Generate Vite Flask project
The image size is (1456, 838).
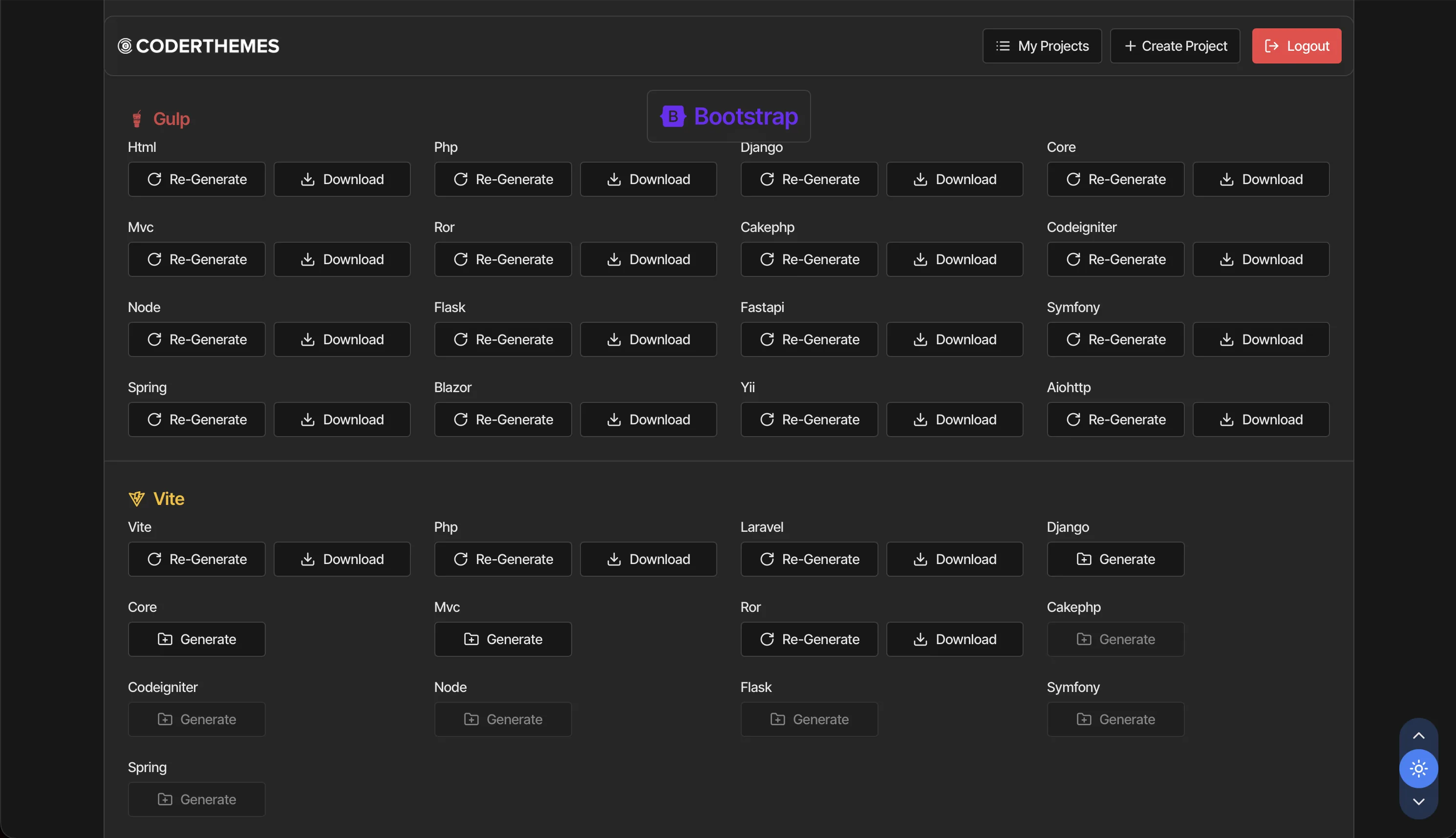[x=809, y=719]
